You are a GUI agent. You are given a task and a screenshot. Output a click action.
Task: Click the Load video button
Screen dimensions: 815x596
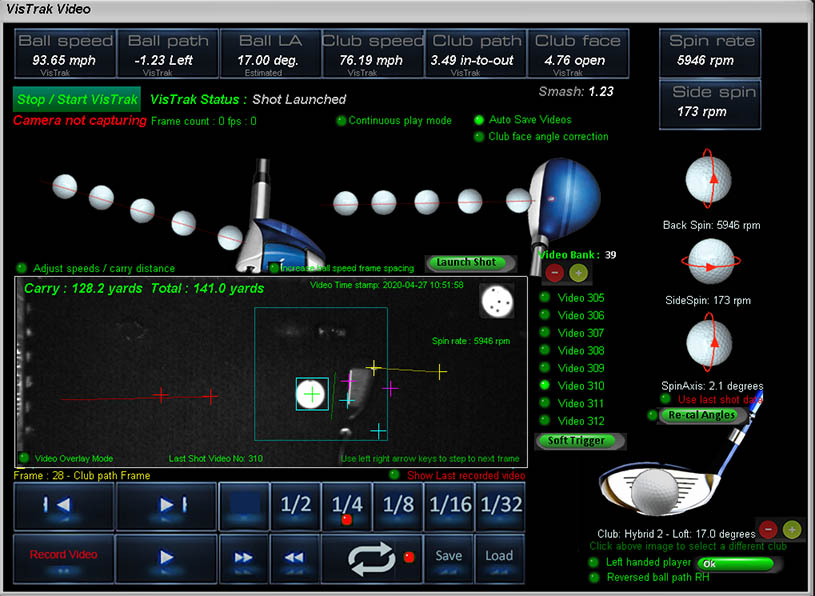point(499,558)
